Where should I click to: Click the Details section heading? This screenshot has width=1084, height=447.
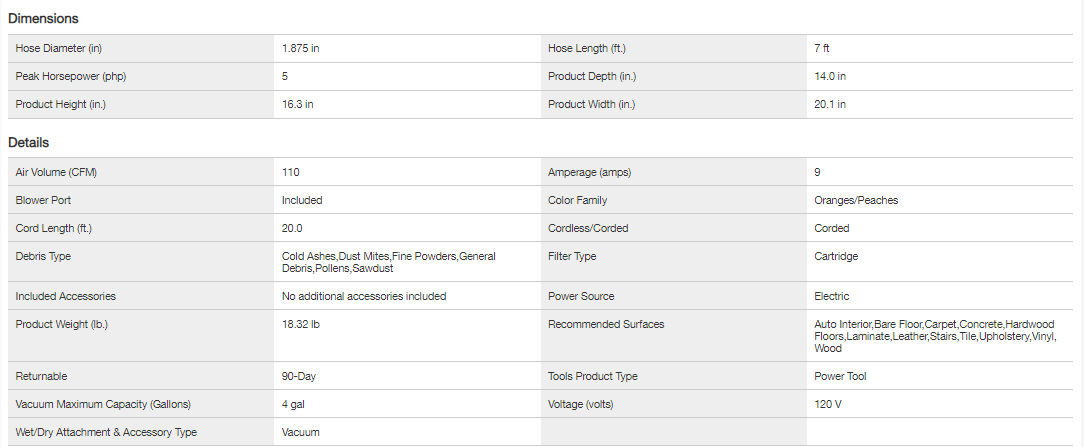pyautogui.click(x=29, y=143)
